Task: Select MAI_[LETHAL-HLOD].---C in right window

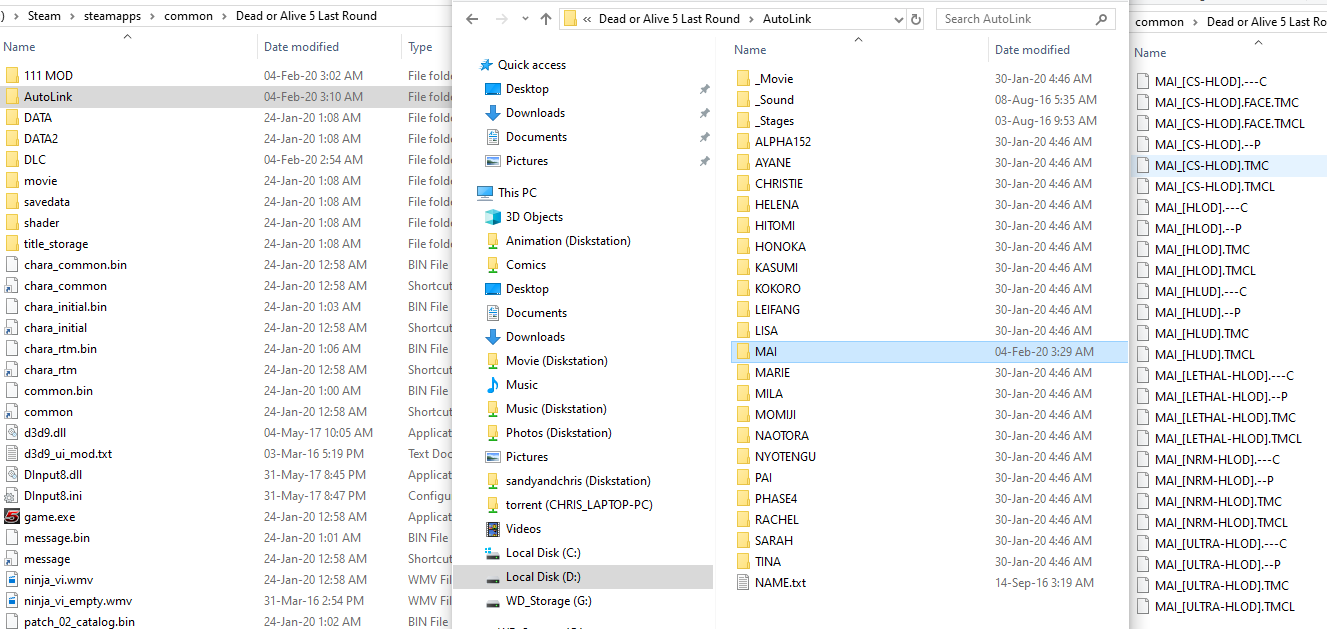Action: [1224, 376]
